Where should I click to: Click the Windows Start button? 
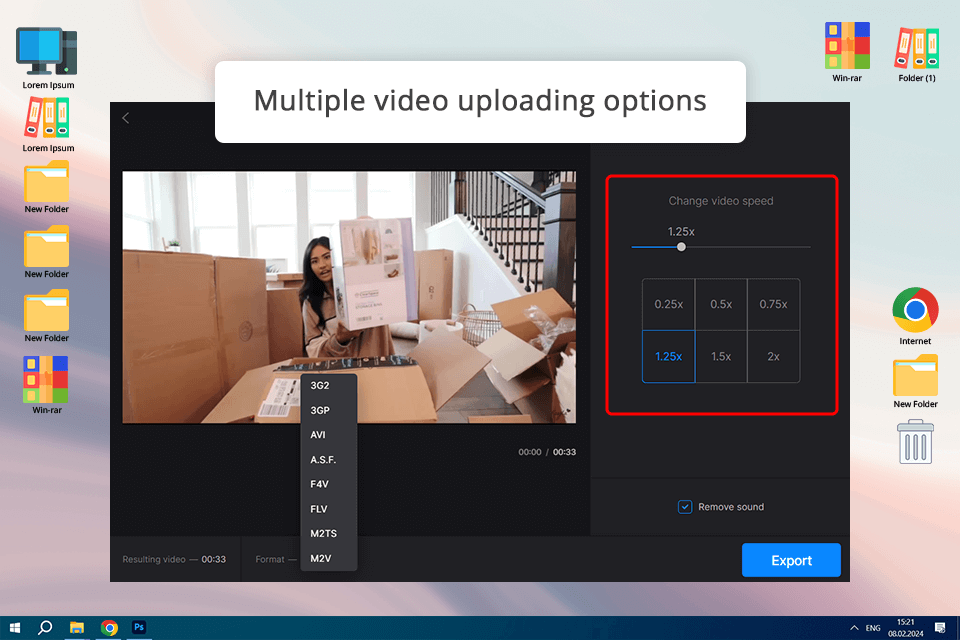[15, 628]
